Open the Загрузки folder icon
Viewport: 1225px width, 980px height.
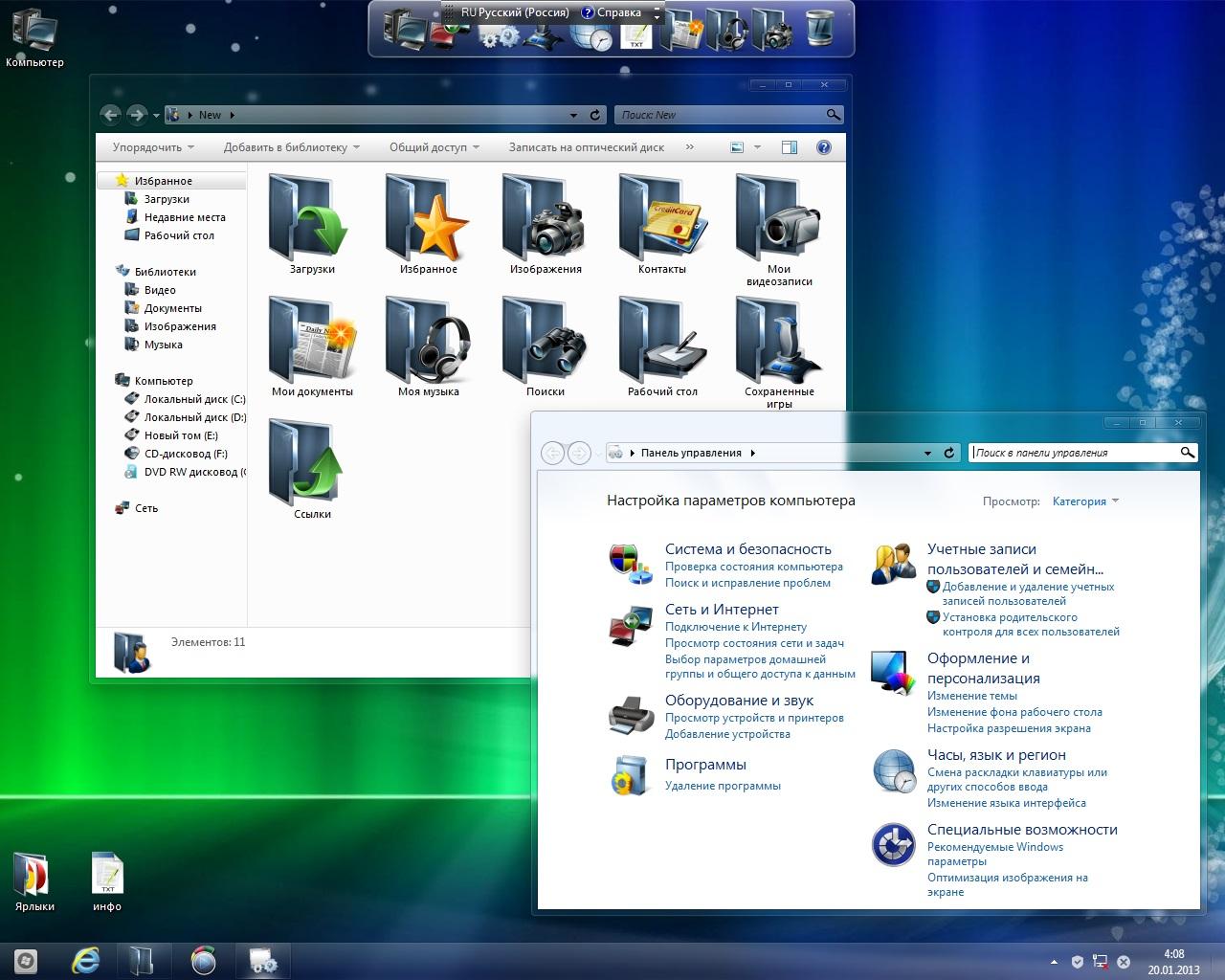click(x=311, y=221)
